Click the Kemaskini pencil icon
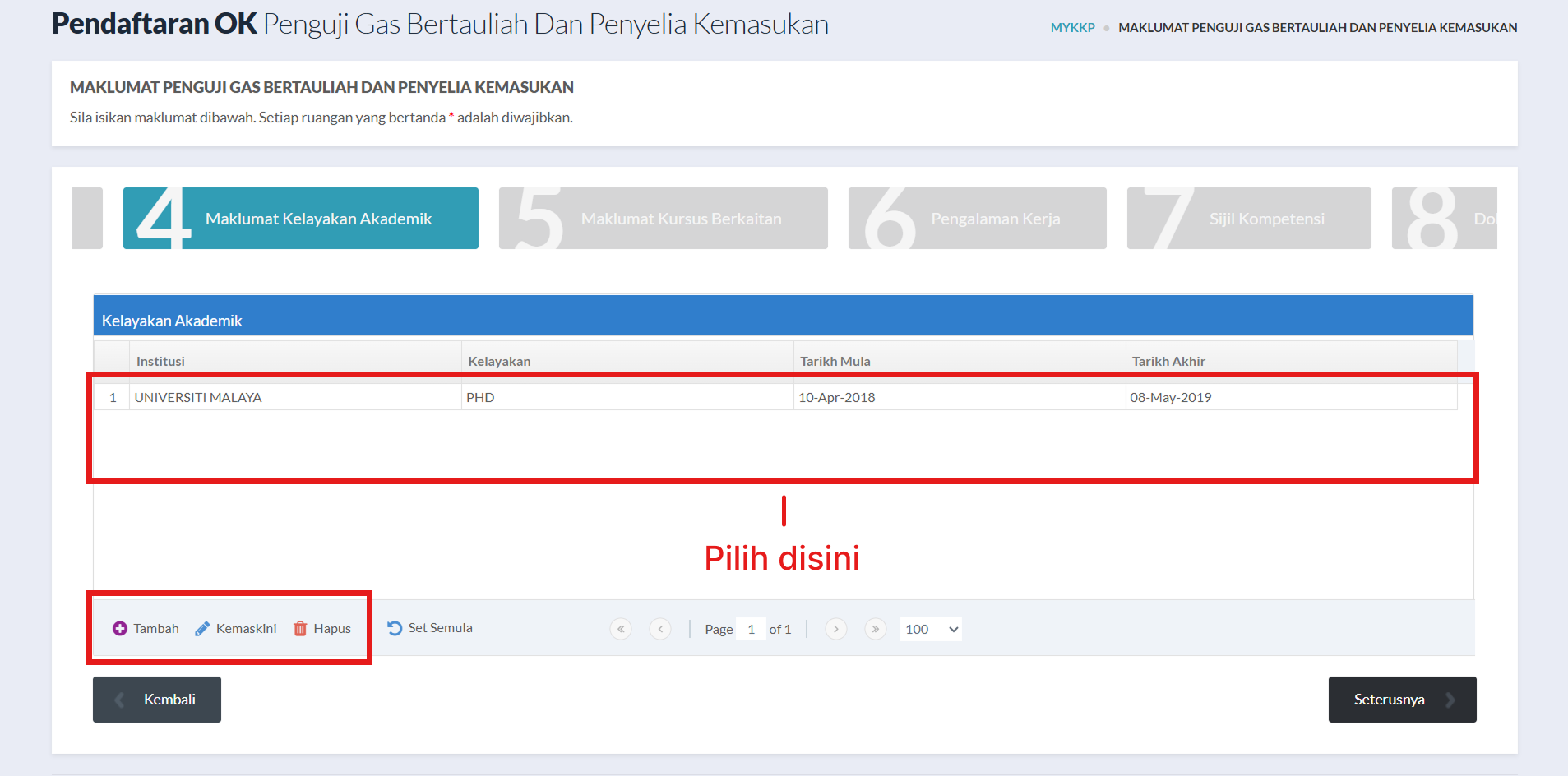This screenshot has width=1568, height=776. 202,629
